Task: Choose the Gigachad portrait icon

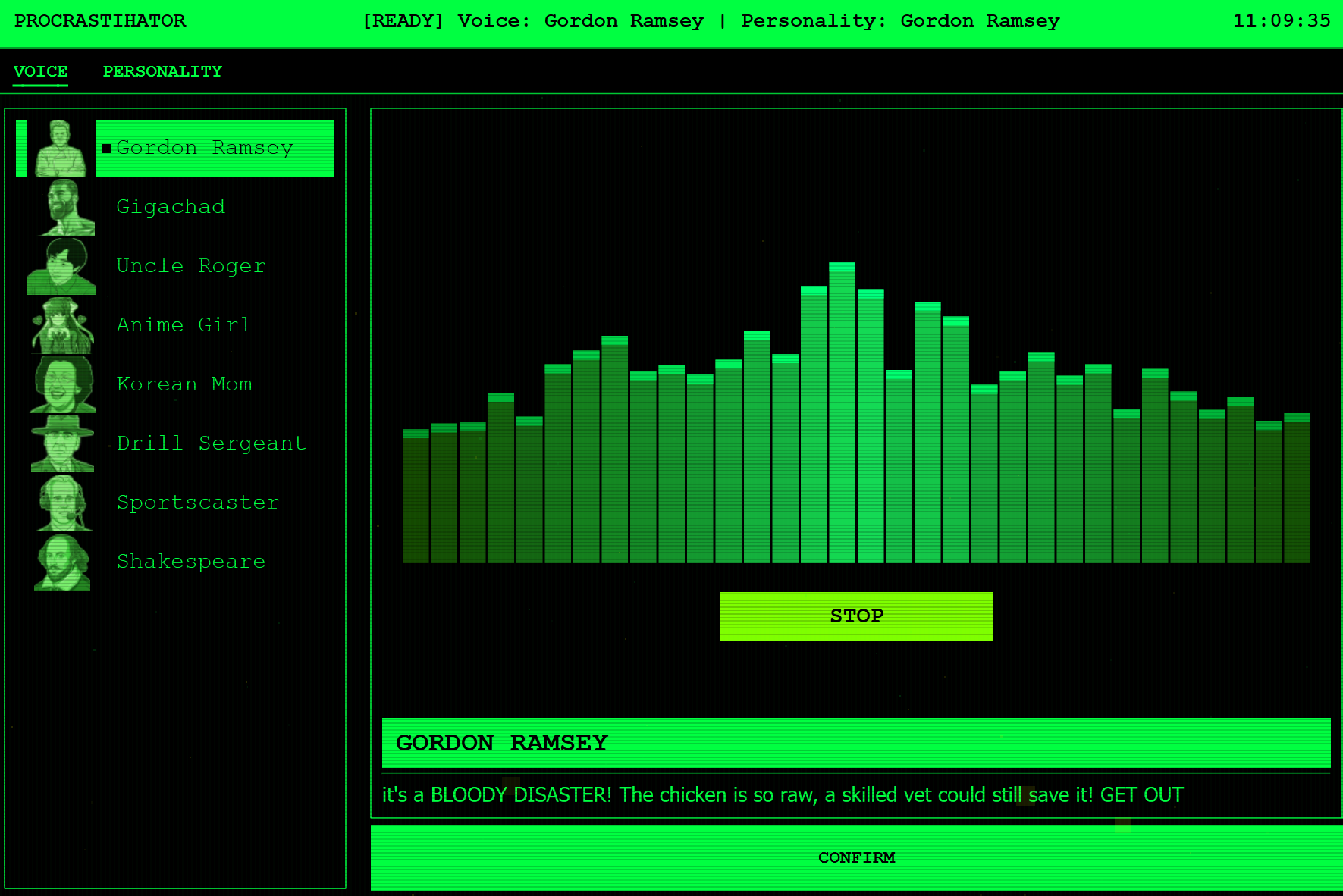Action: 67,207
